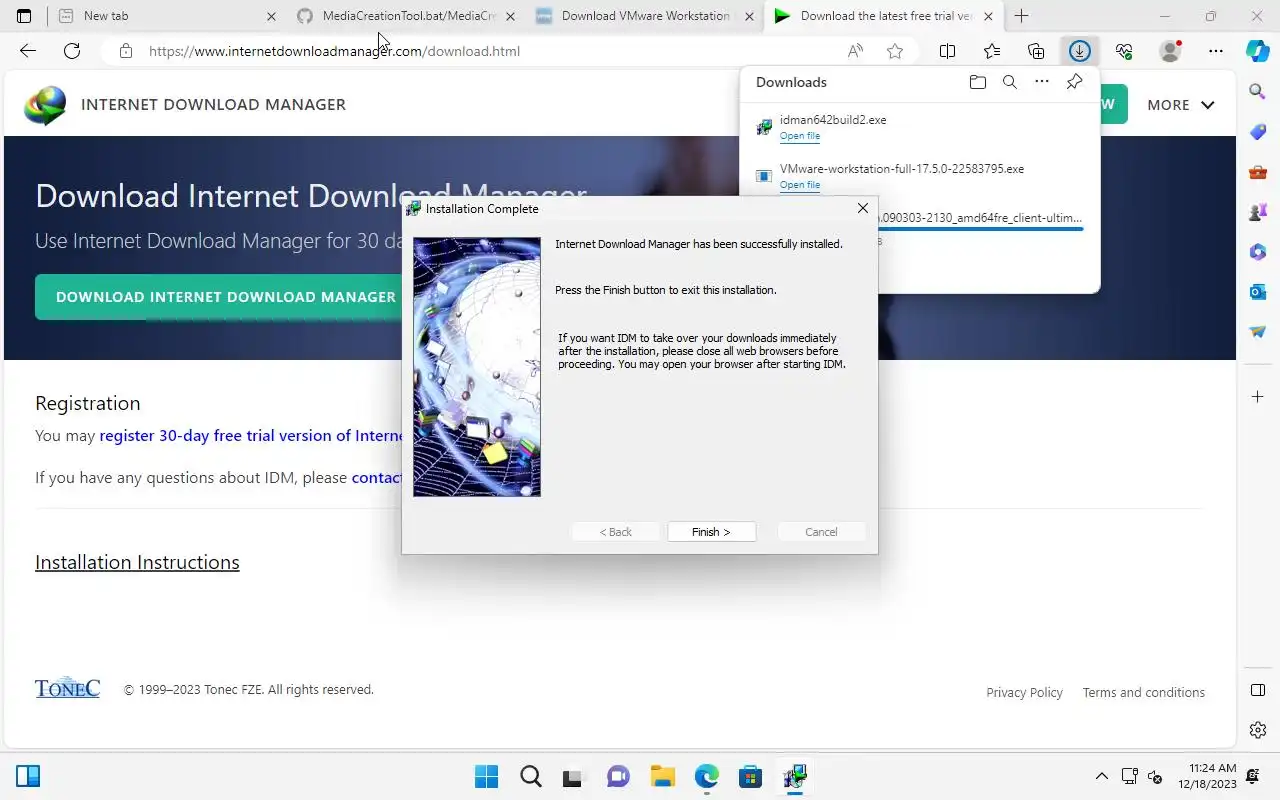The image size is (1280, 800).
Task: Toggle sidebar visibility icon near bottom
Action: (x=1258, y=690)
